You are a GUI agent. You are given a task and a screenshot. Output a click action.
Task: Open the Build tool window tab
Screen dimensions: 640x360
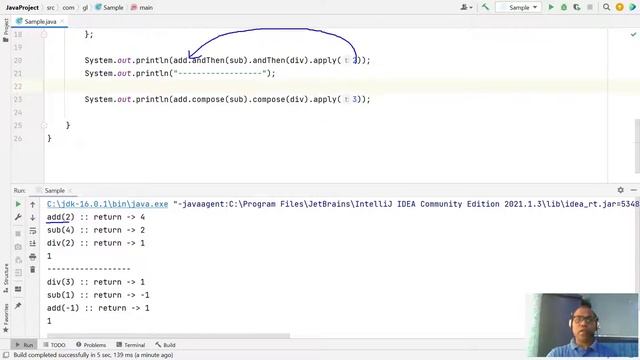(x=165, y=345)
